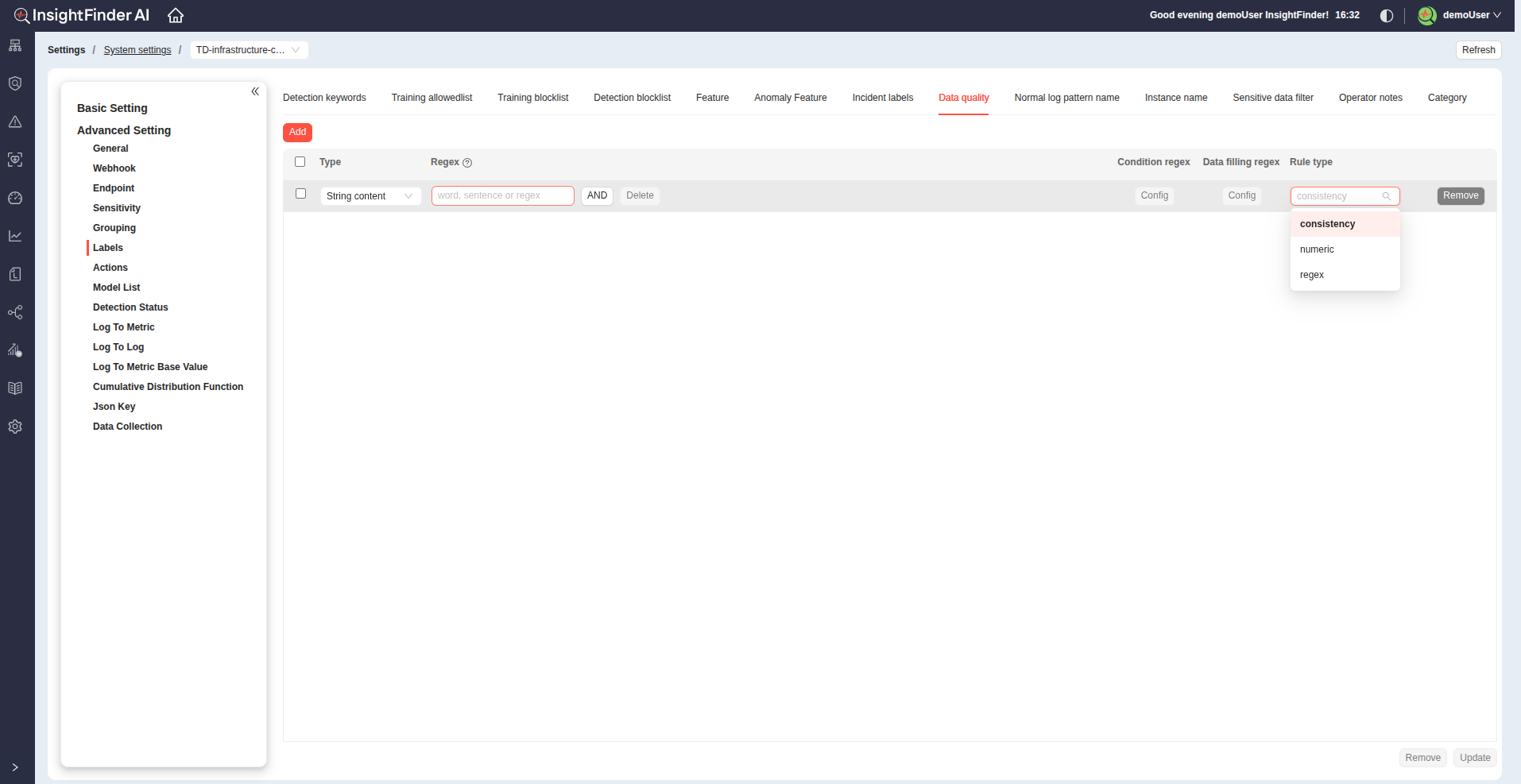Toggle the dark/light theme icon
This screenshot has height=784, width=1521.
(1387, 16)
